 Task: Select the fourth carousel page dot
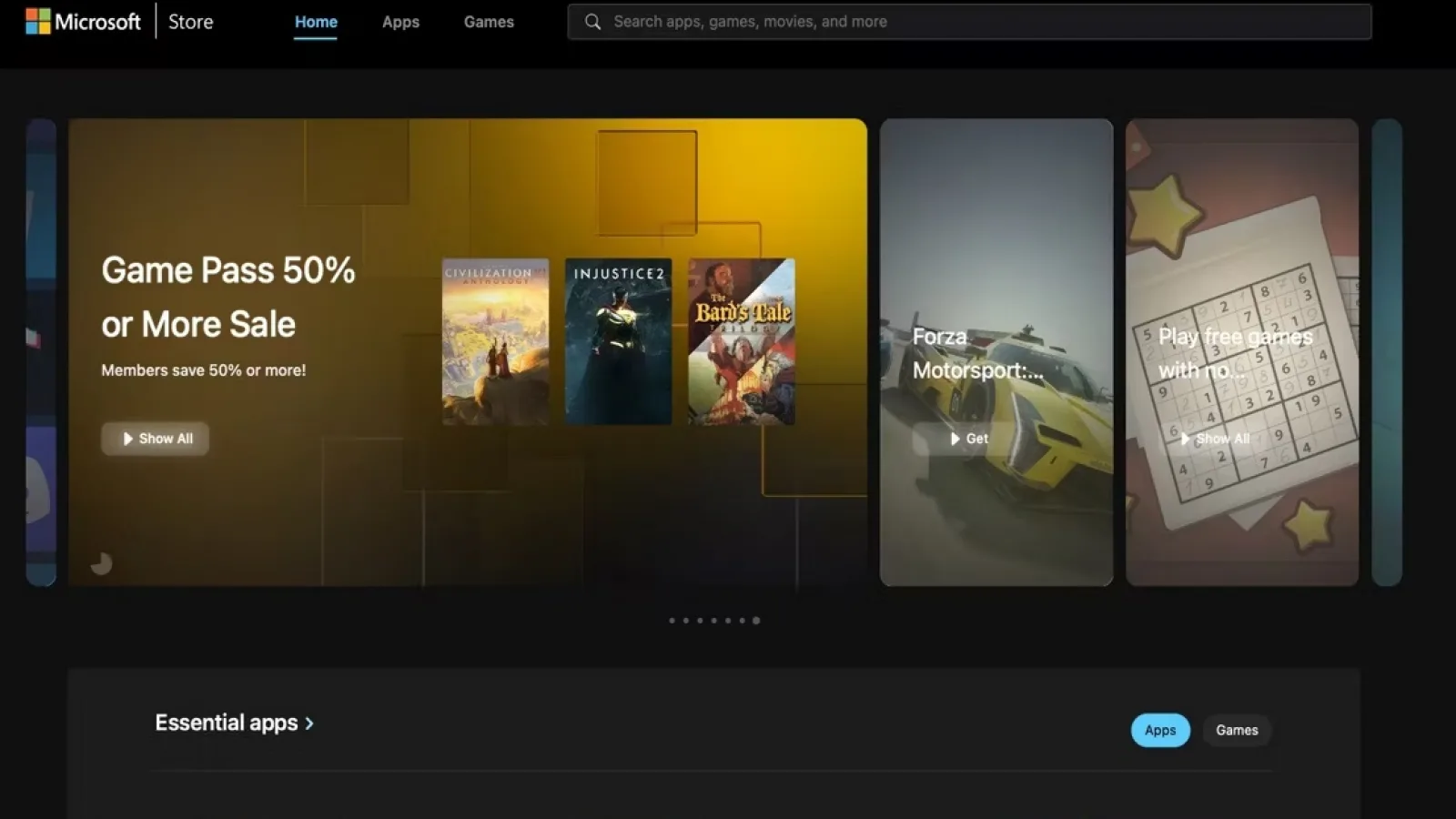714,621
